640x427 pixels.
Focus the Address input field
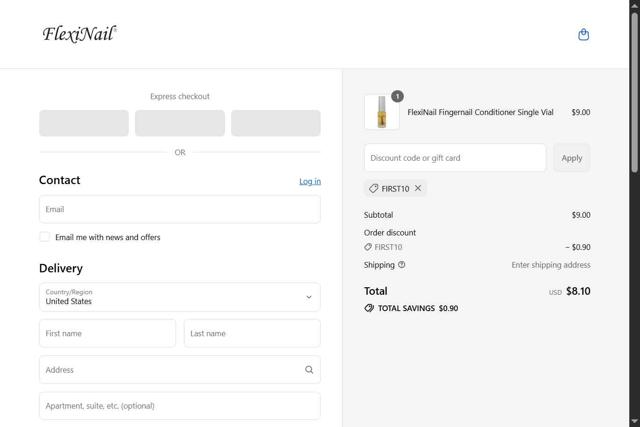pyautogui.click(x=180, y=369)
